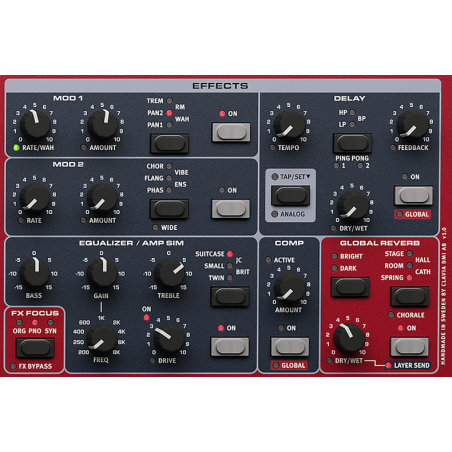Click the MOD 2 effect type selector button
Image resolution: width=452 pixels, height=452 pixels.
pos(169,209)
